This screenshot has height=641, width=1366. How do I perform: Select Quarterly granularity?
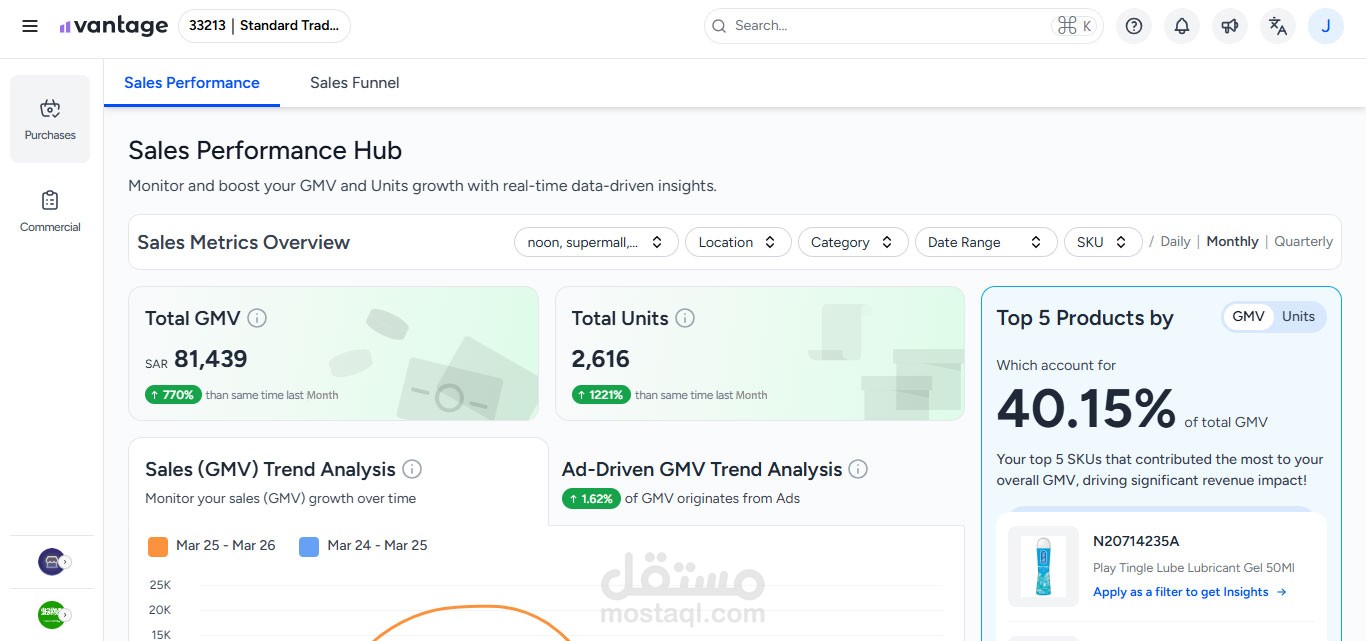(1303, 242)
